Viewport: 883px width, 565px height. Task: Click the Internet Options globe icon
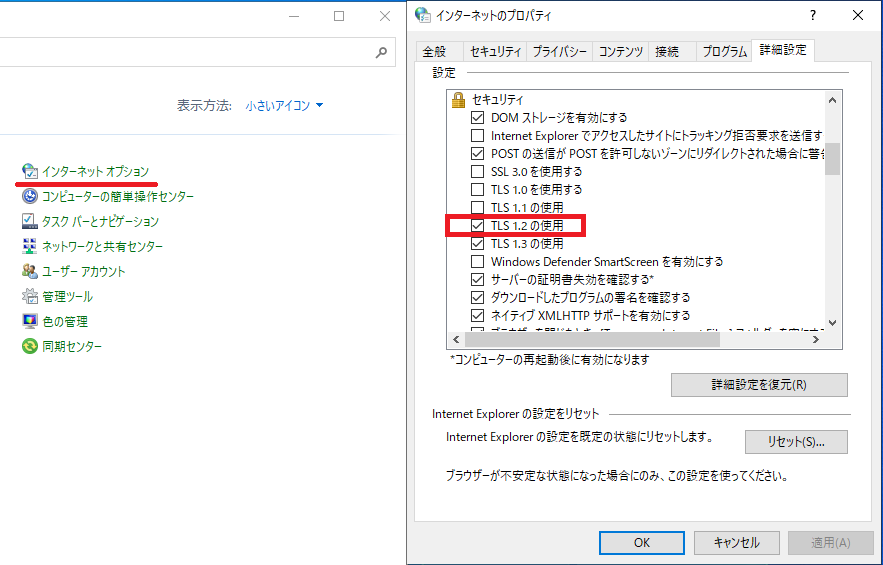coord(29,172)
